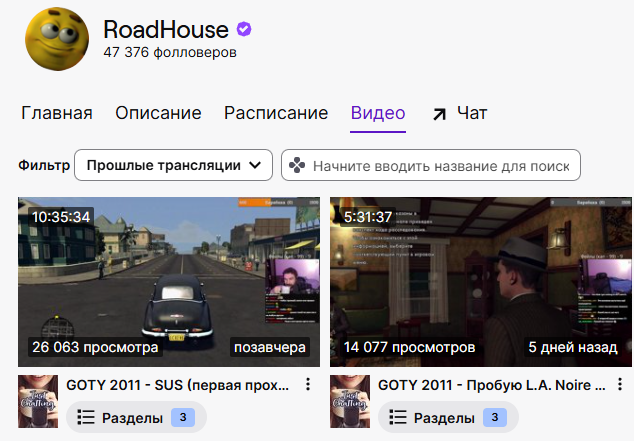Image resolution: width=634 pixels, height=441 pixels.
Task: Open the three-dot menu for L.A. Noire video
Action: tap(620, 384)
